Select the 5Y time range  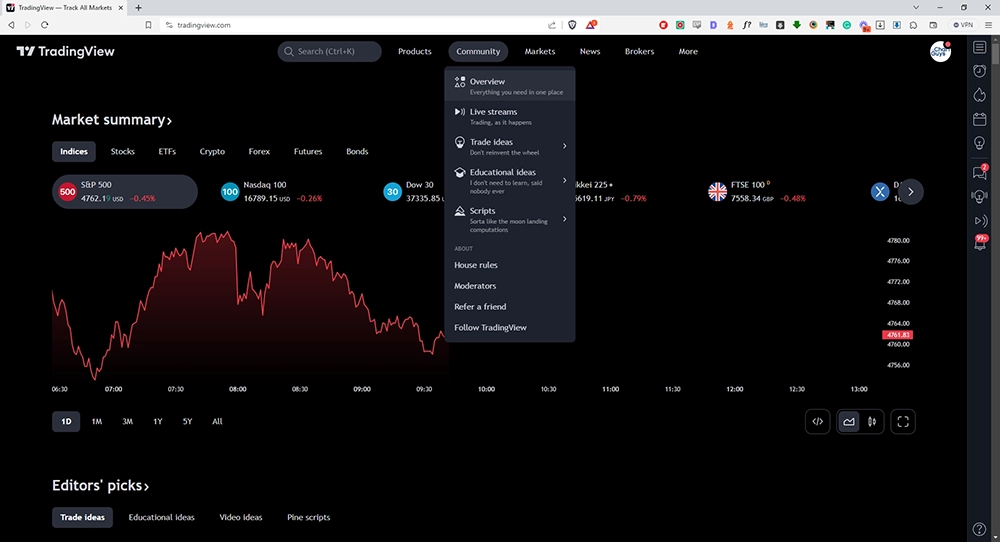(x=188, y=421)
